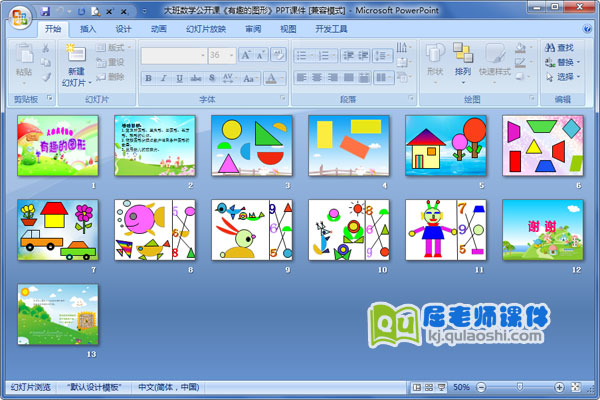
Task: Switch to the Slide Show tab
Action: [205, 29]
